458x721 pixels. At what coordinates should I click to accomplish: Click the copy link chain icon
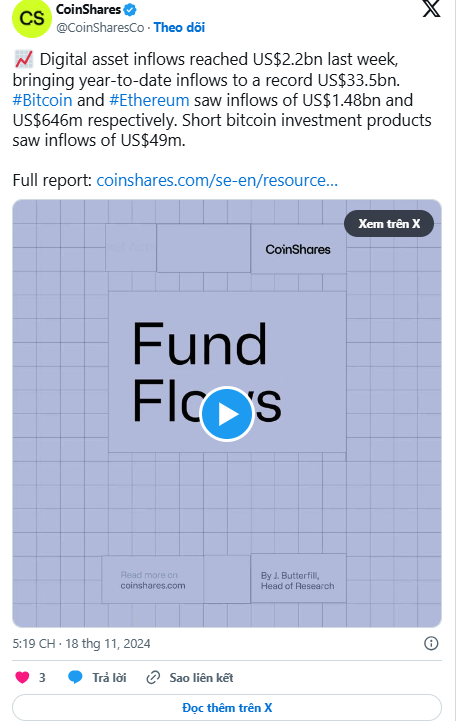click(153, 677)
